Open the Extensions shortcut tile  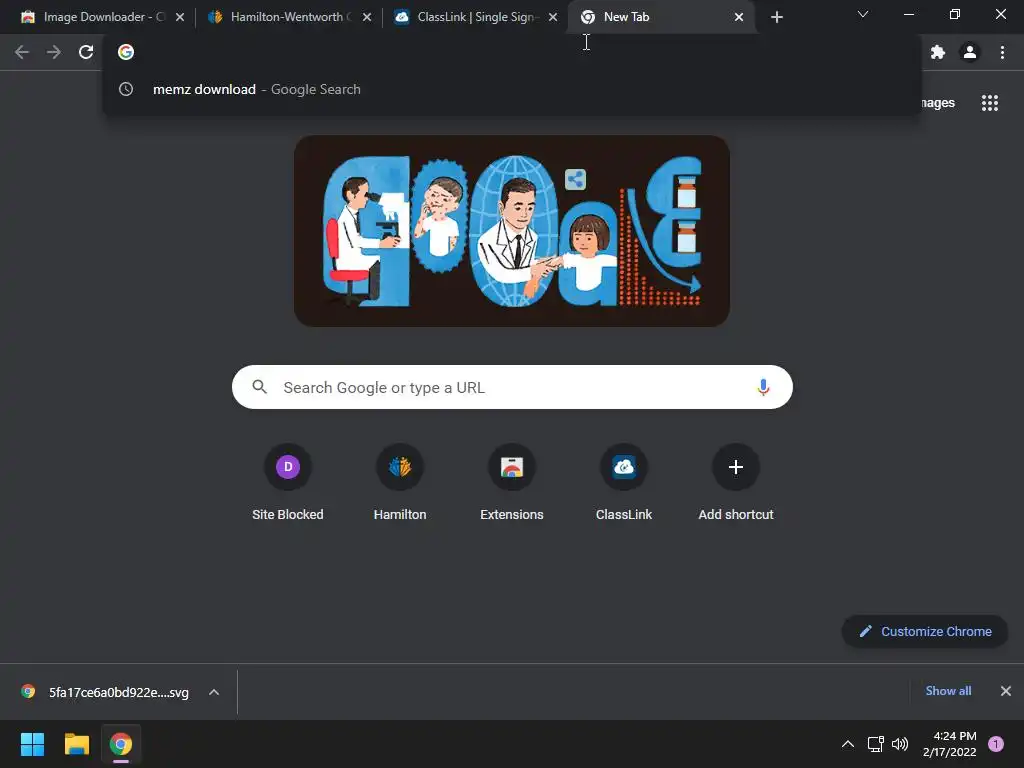point(512,482)
